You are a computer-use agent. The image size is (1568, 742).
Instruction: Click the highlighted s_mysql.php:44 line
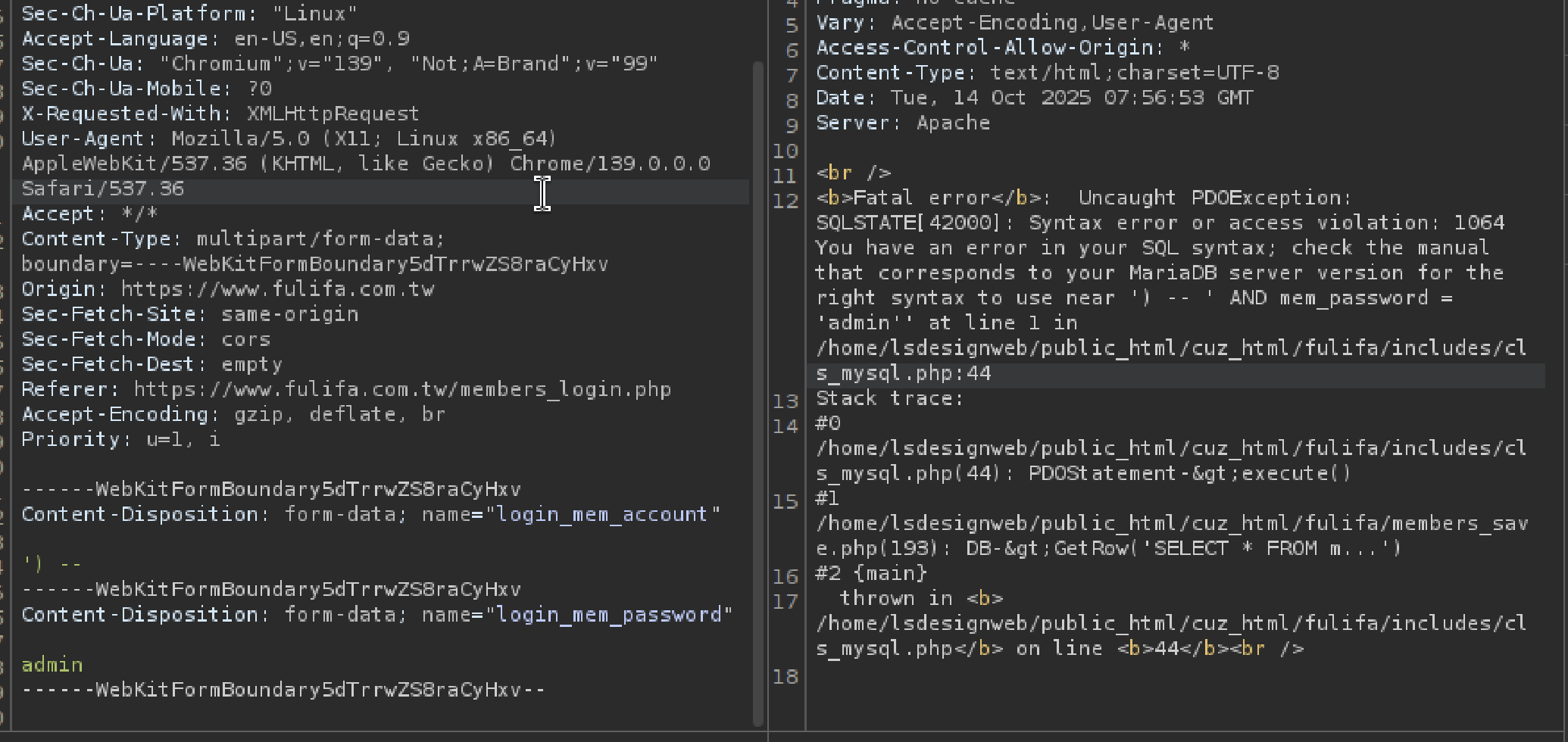(904, 373)
